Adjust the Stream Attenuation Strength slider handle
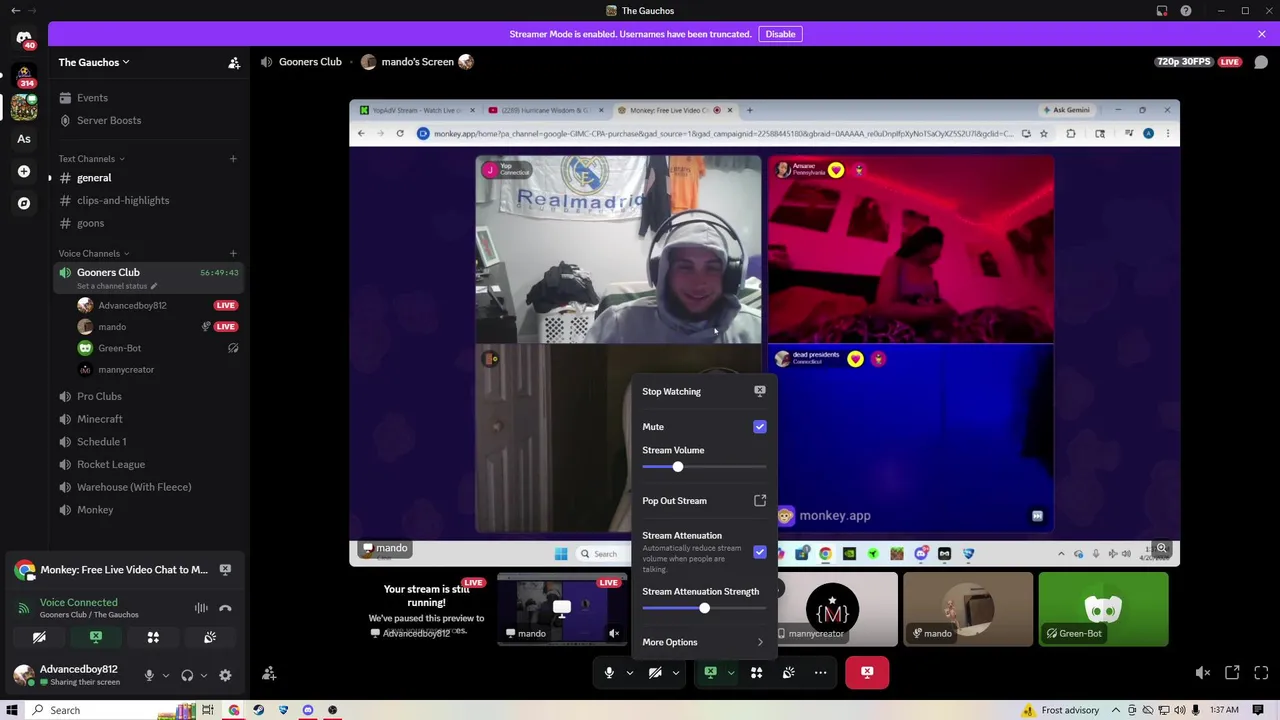 [704, 608]
